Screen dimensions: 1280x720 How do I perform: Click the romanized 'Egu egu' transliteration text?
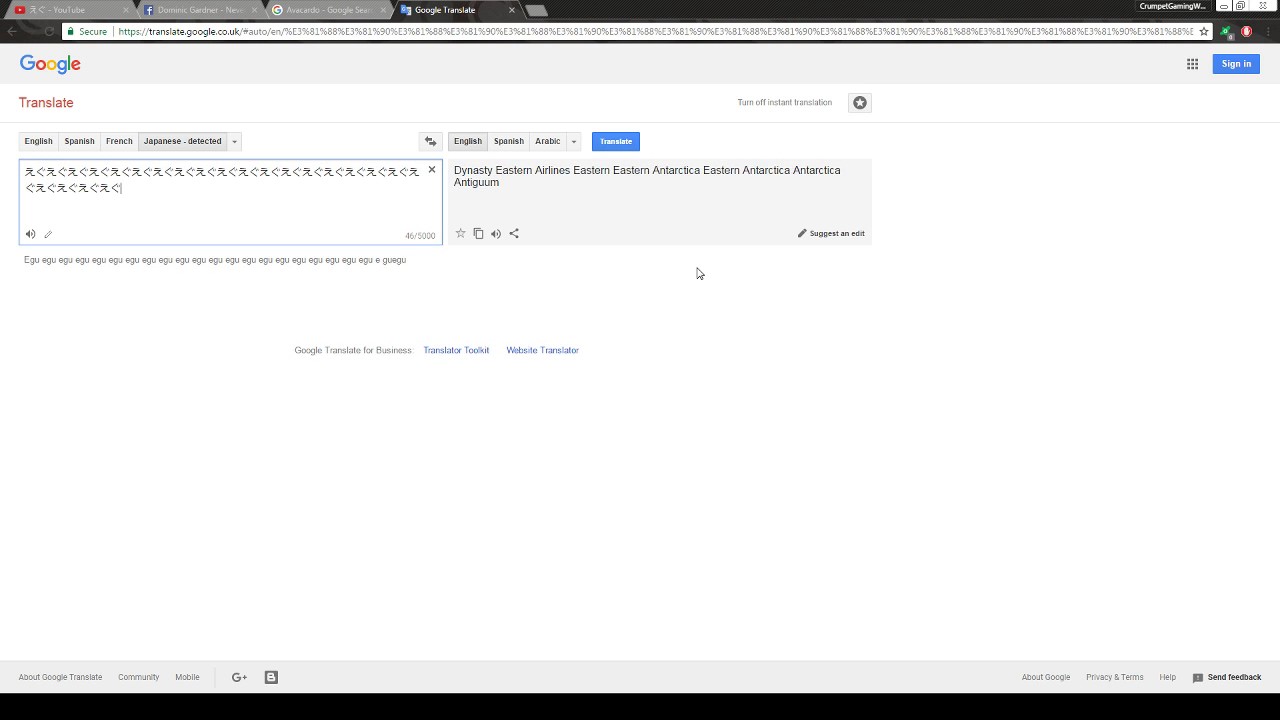point(215,260)
